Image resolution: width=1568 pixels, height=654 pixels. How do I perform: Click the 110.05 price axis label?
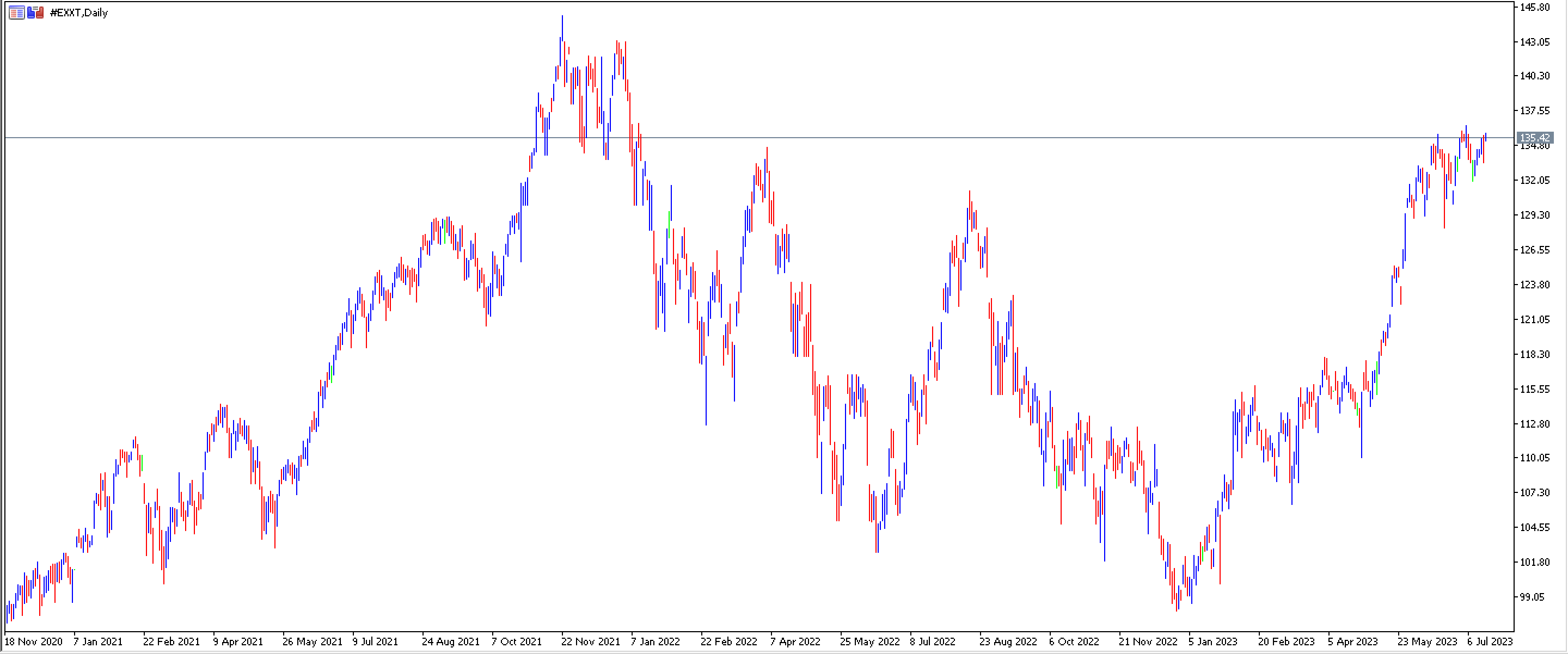[1535, 458]
